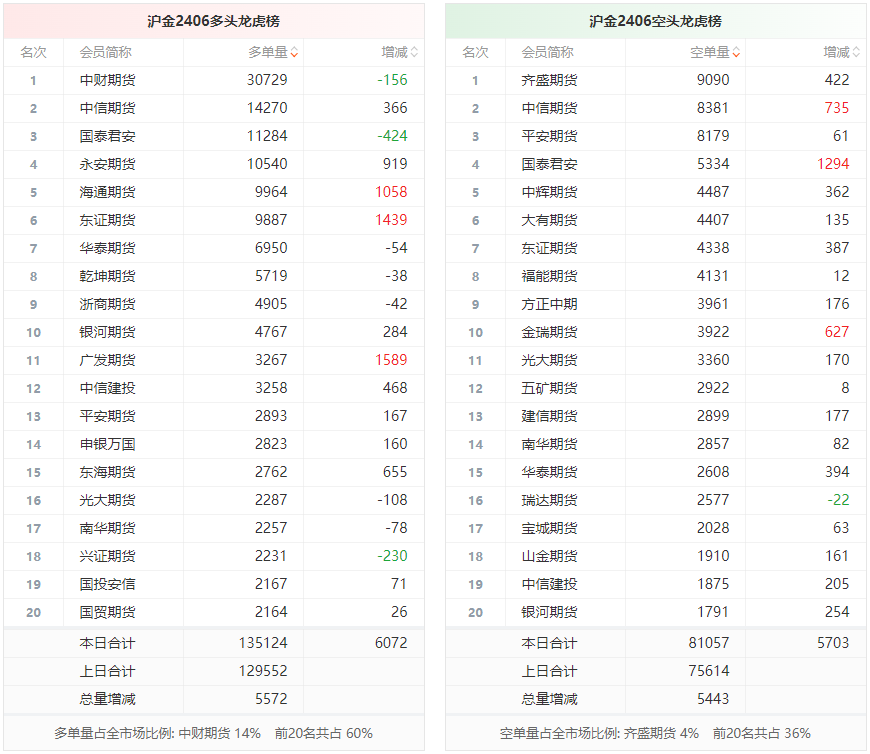Select 沪金2406空头龙虎榜 title

(655, 21)
